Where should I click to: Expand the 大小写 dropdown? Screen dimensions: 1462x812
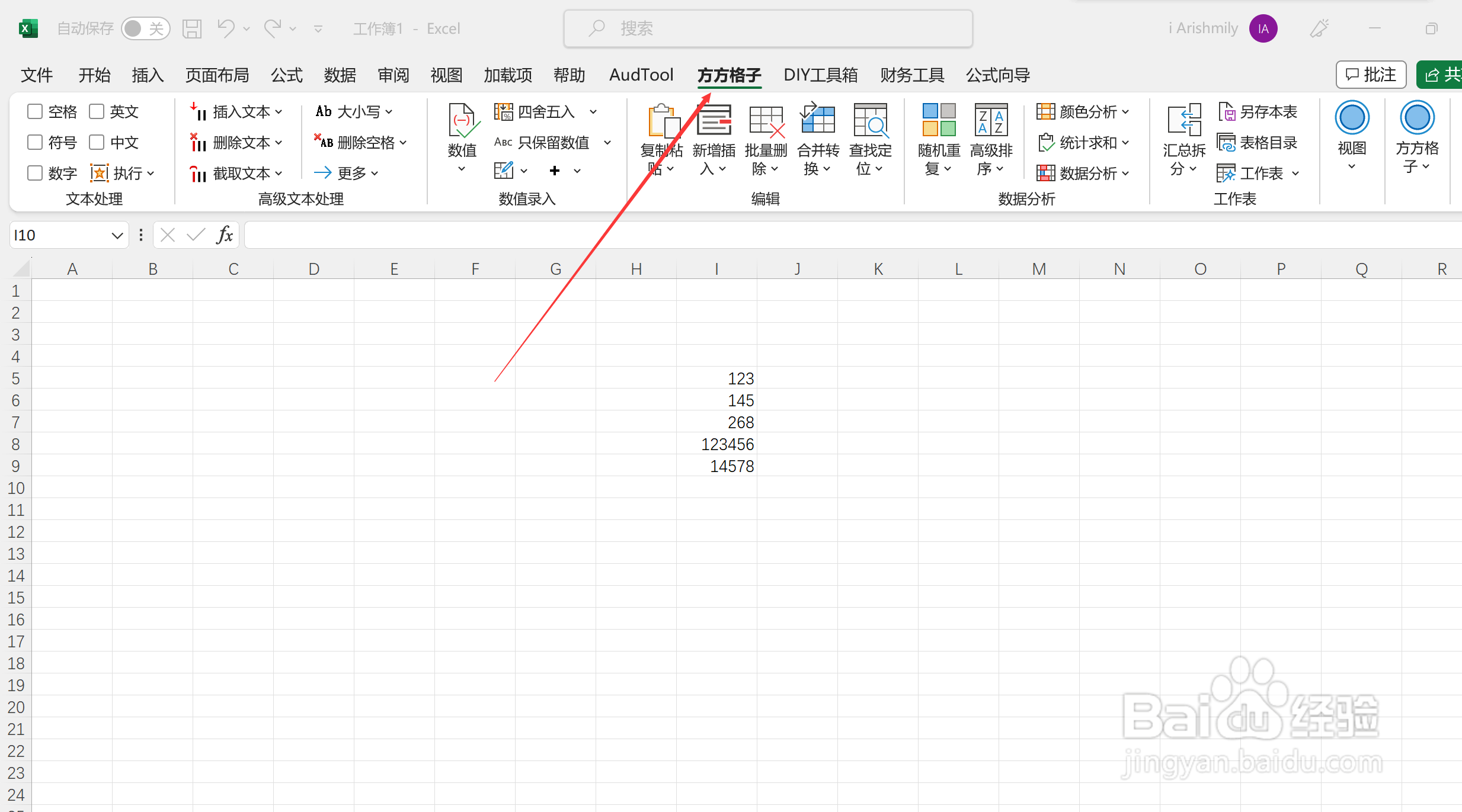tap(389, 111)
